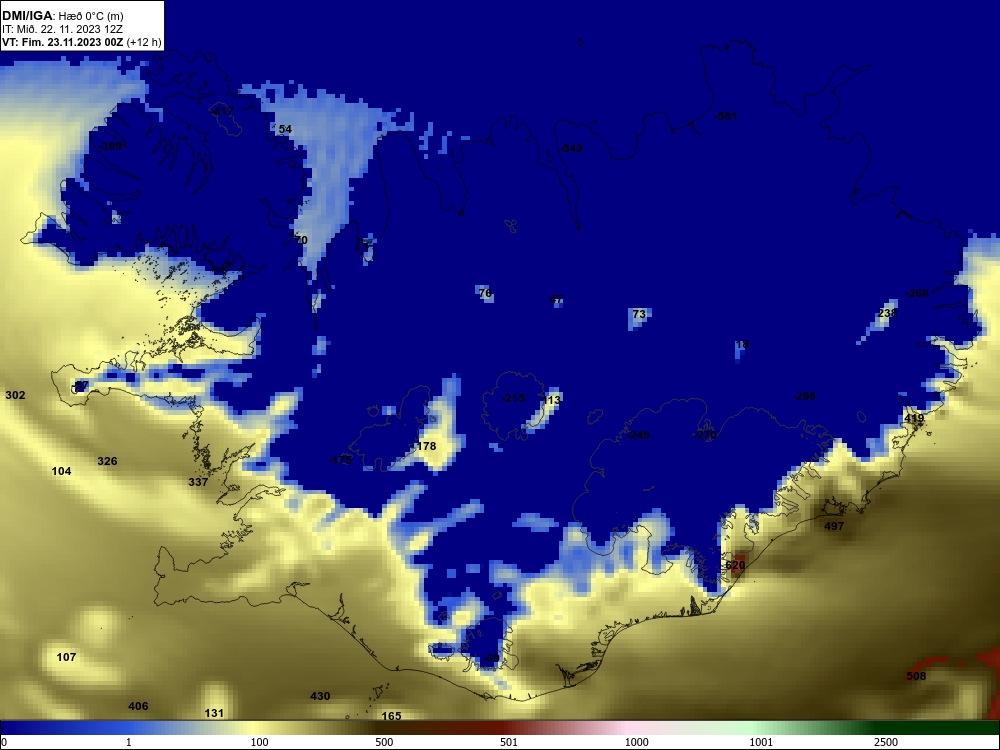1000x750 pixels.
Task: Select the 'IT: Mið. 22. 11. 2023 12Z' line
Action: pyautogui.click(x=62, y=29)
